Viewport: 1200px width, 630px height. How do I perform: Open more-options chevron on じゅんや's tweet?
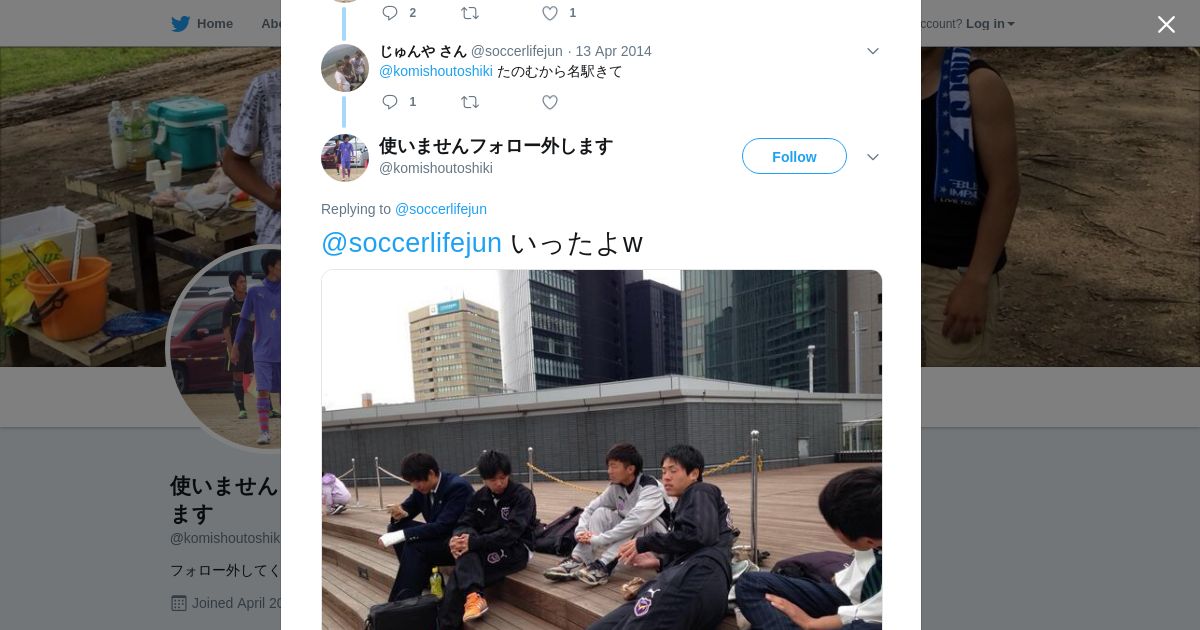click(873, 51)
